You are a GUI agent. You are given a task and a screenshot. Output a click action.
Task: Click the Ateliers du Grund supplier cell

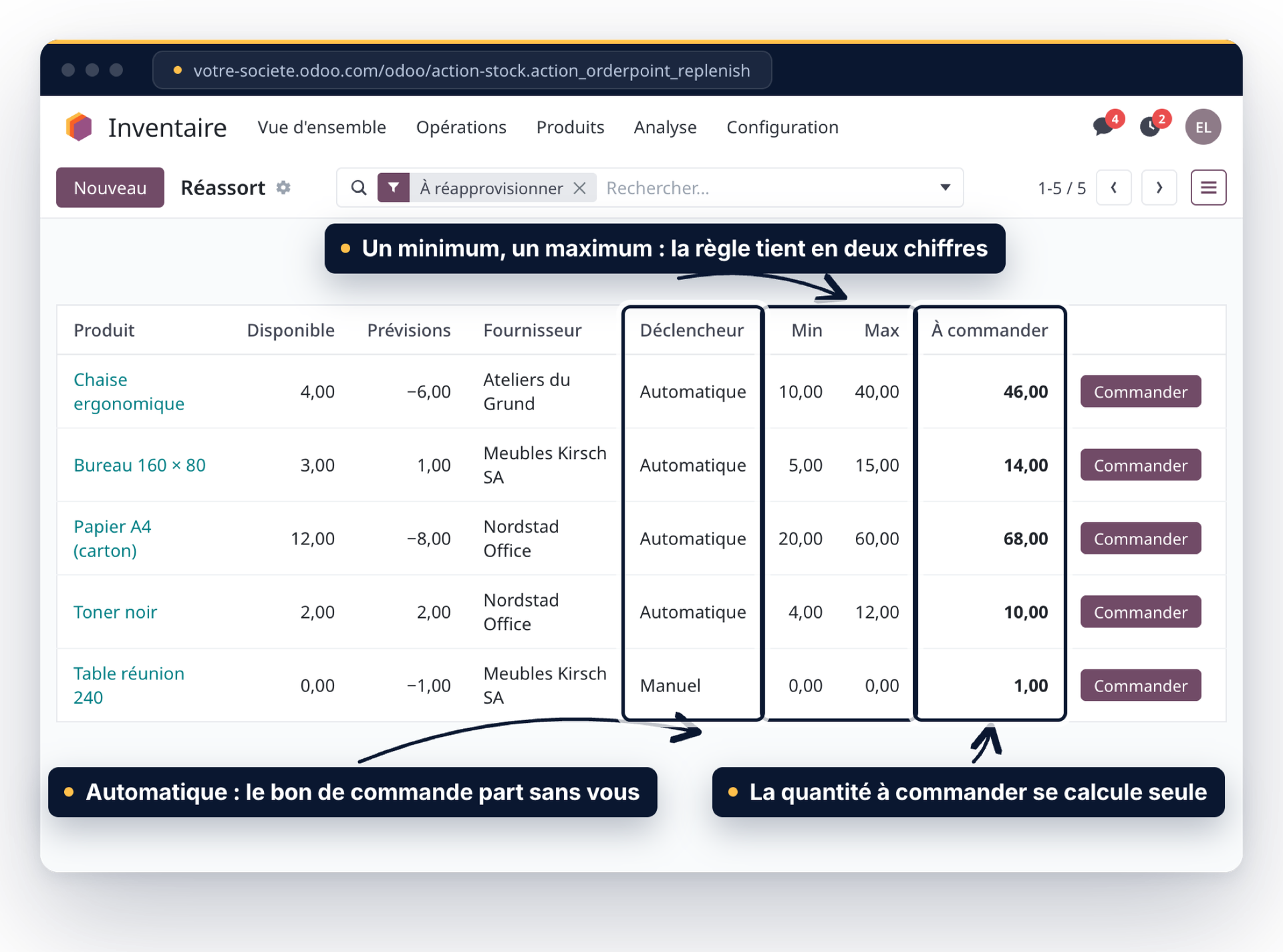pyautogui.click(x=527, y=391)
